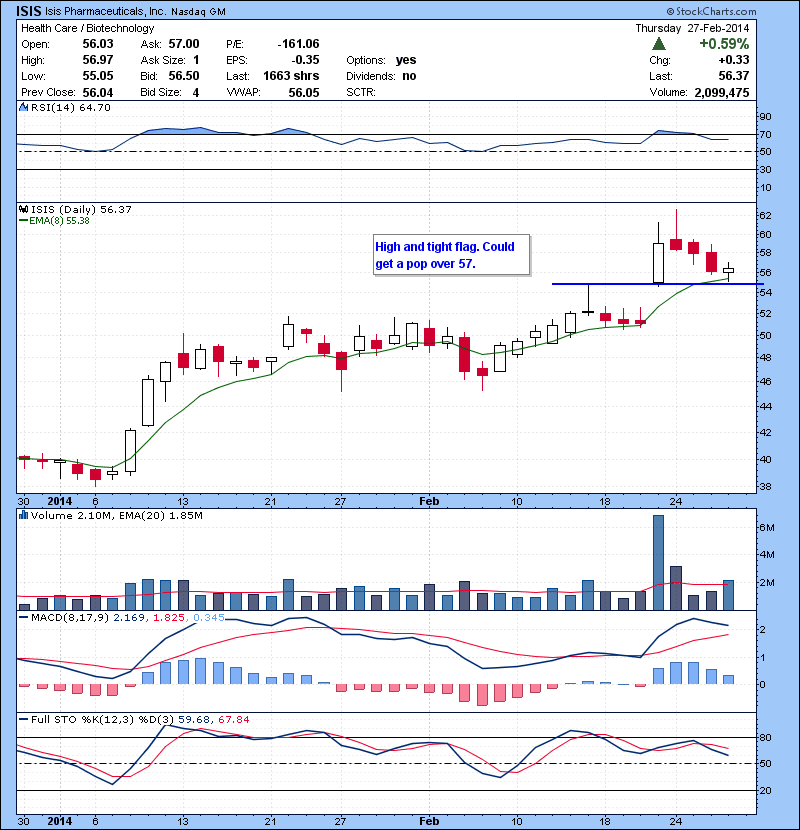Image resolution: width=800 pixels, height=830 pixels.
Task: Click the 6M label on the volume axis
Action: [x=767, y=527]
